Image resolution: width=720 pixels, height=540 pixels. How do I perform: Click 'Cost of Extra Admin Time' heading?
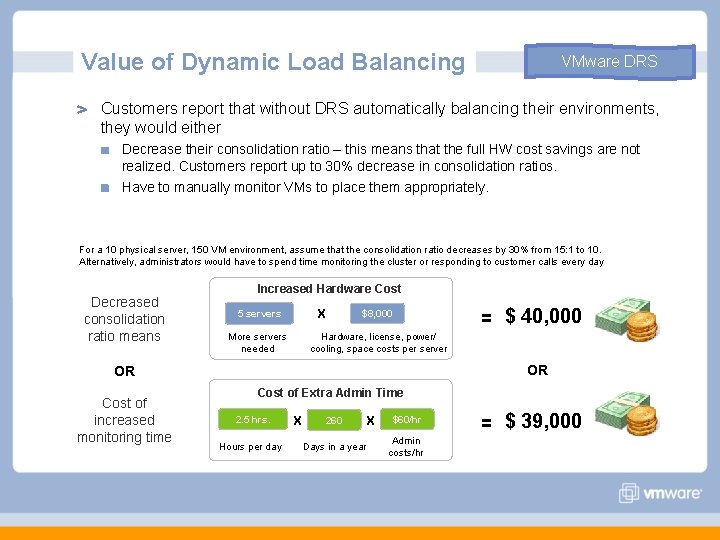(x=330, y=393)
